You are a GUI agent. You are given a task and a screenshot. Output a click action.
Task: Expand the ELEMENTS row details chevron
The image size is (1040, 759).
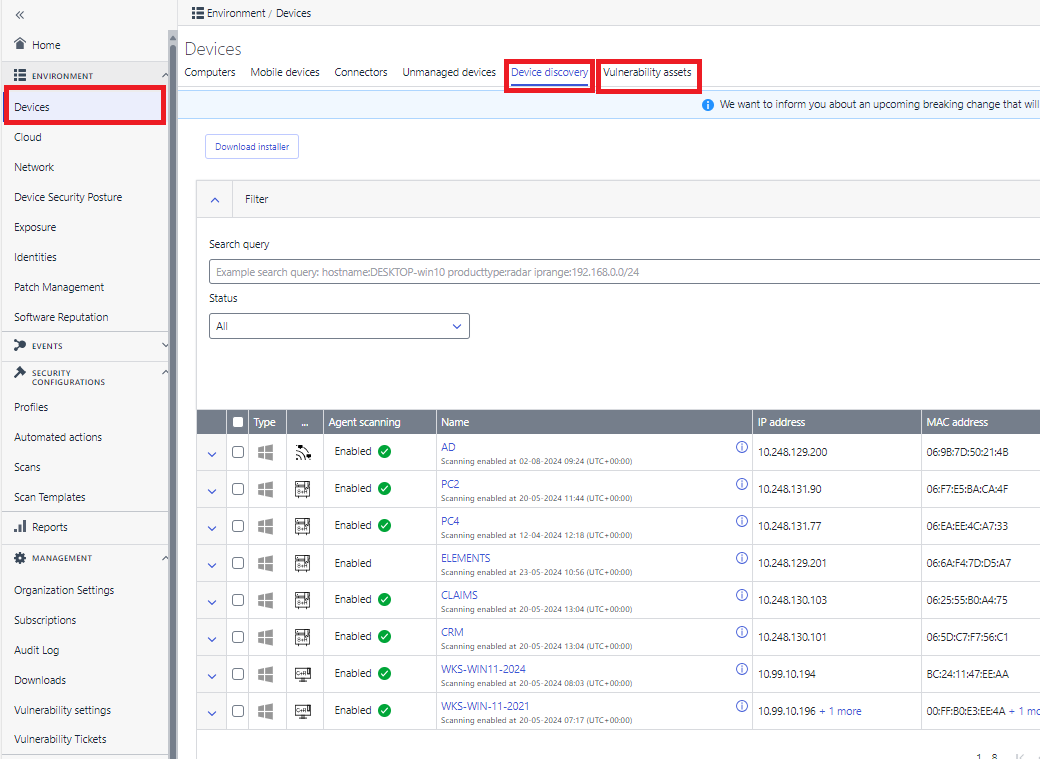pyautogui.click(x=212, y=565)
